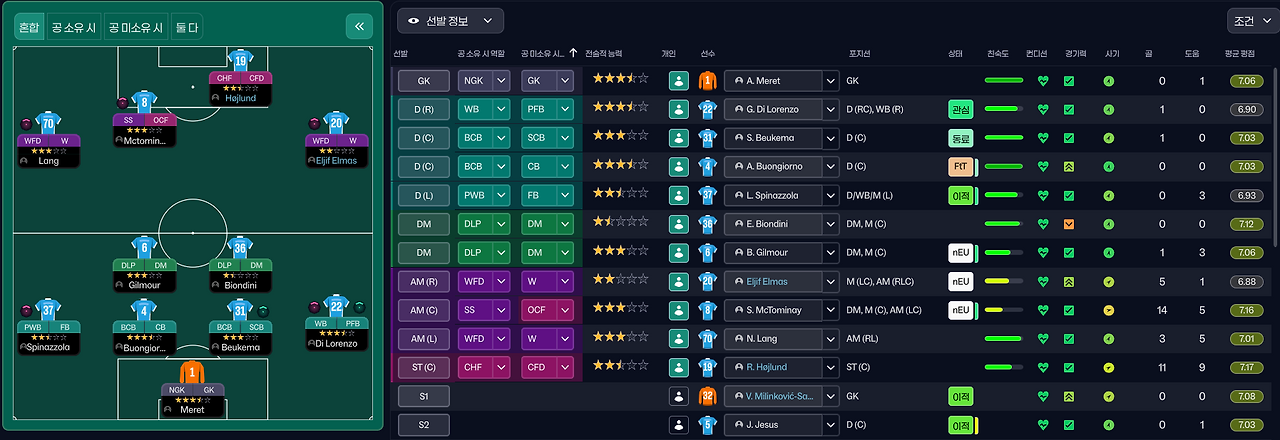Open individual instructions icon for A. Meret
The height and width of the screenshot is (440, 1280).
[x=679, y=81]
